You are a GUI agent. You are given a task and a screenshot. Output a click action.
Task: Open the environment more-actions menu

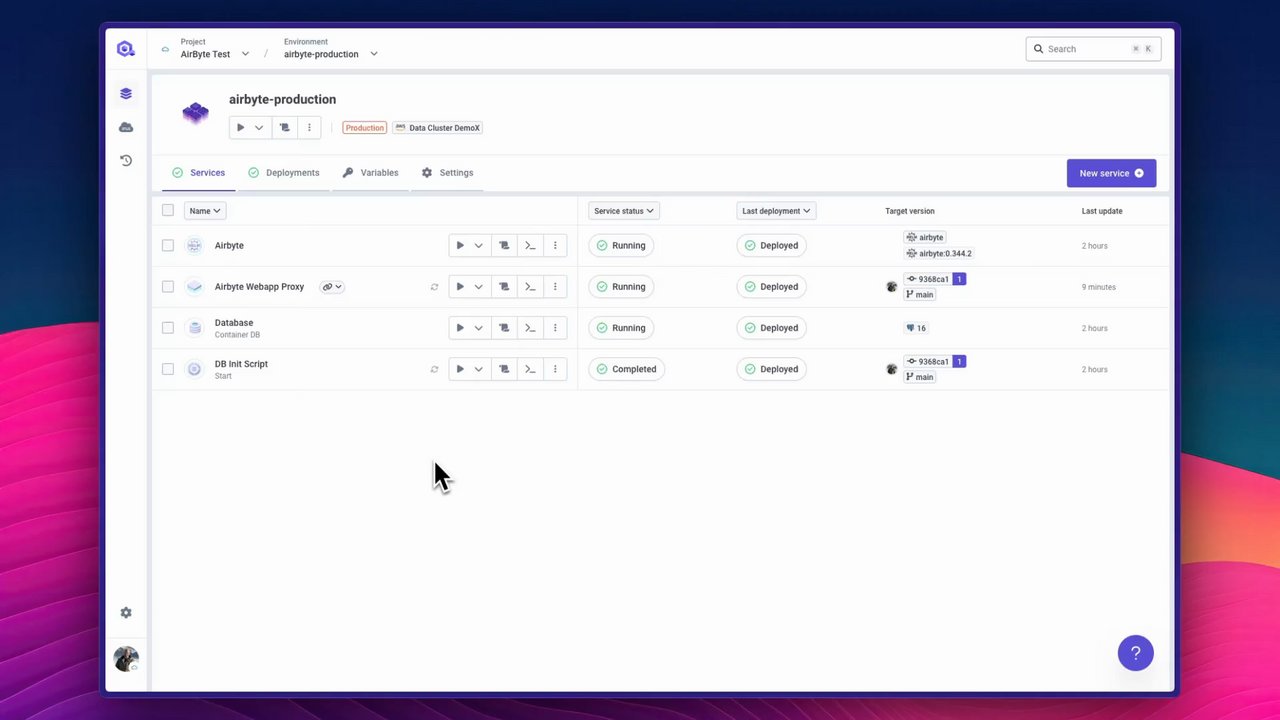[x=309, y=128]
